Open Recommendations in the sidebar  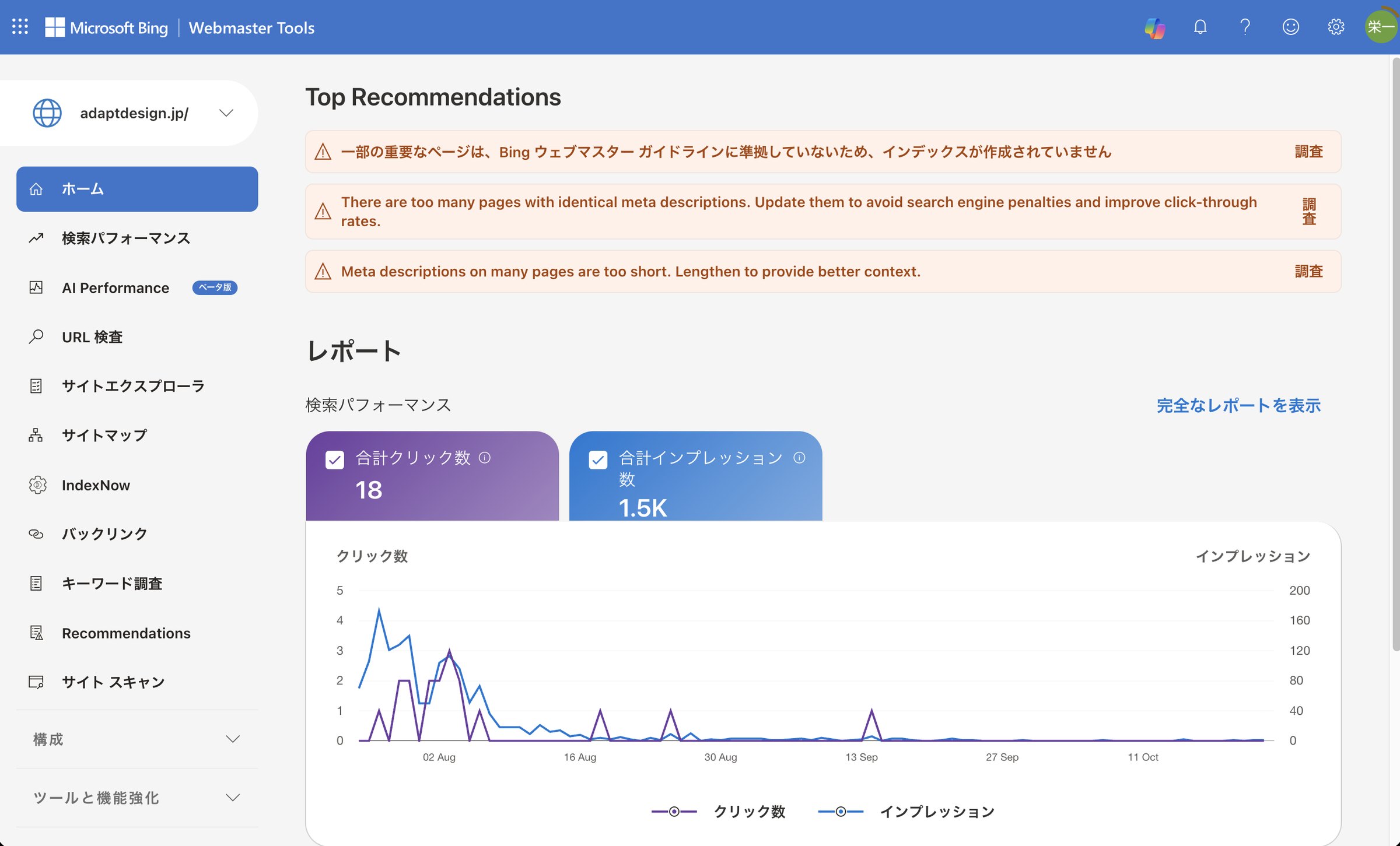[137, 633]
